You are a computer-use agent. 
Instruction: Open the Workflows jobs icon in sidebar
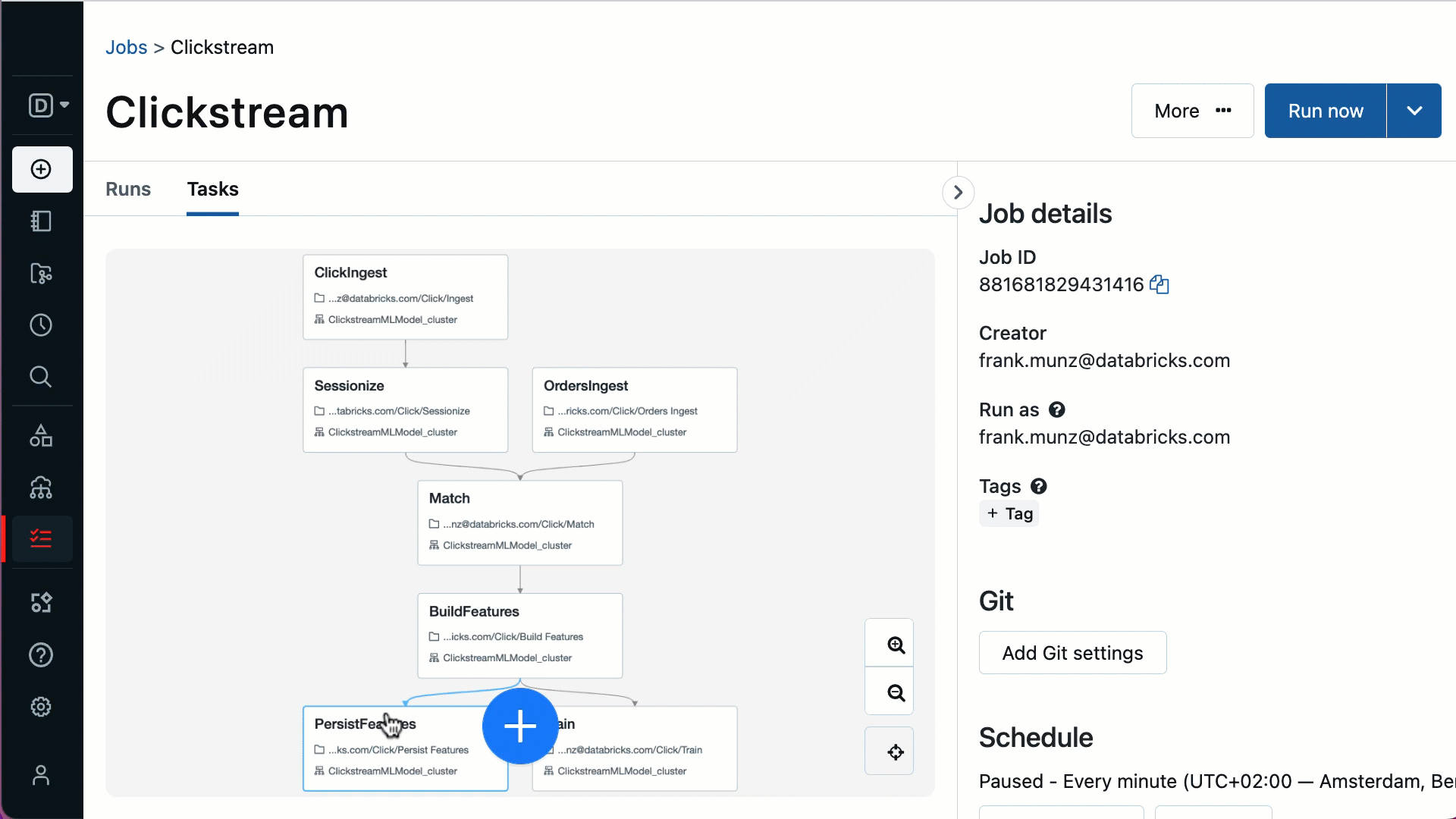click(42, 539)
